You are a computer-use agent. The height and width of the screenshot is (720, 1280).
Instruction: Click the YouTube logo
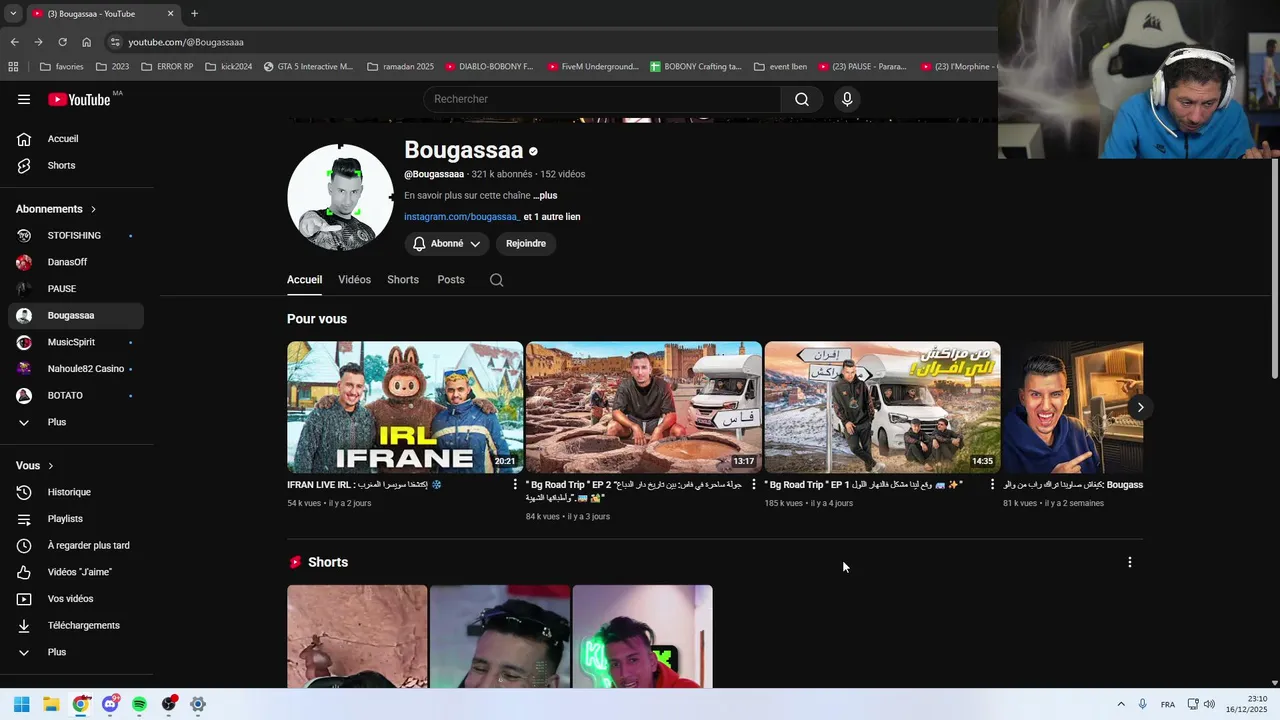(x=79, y=99)
